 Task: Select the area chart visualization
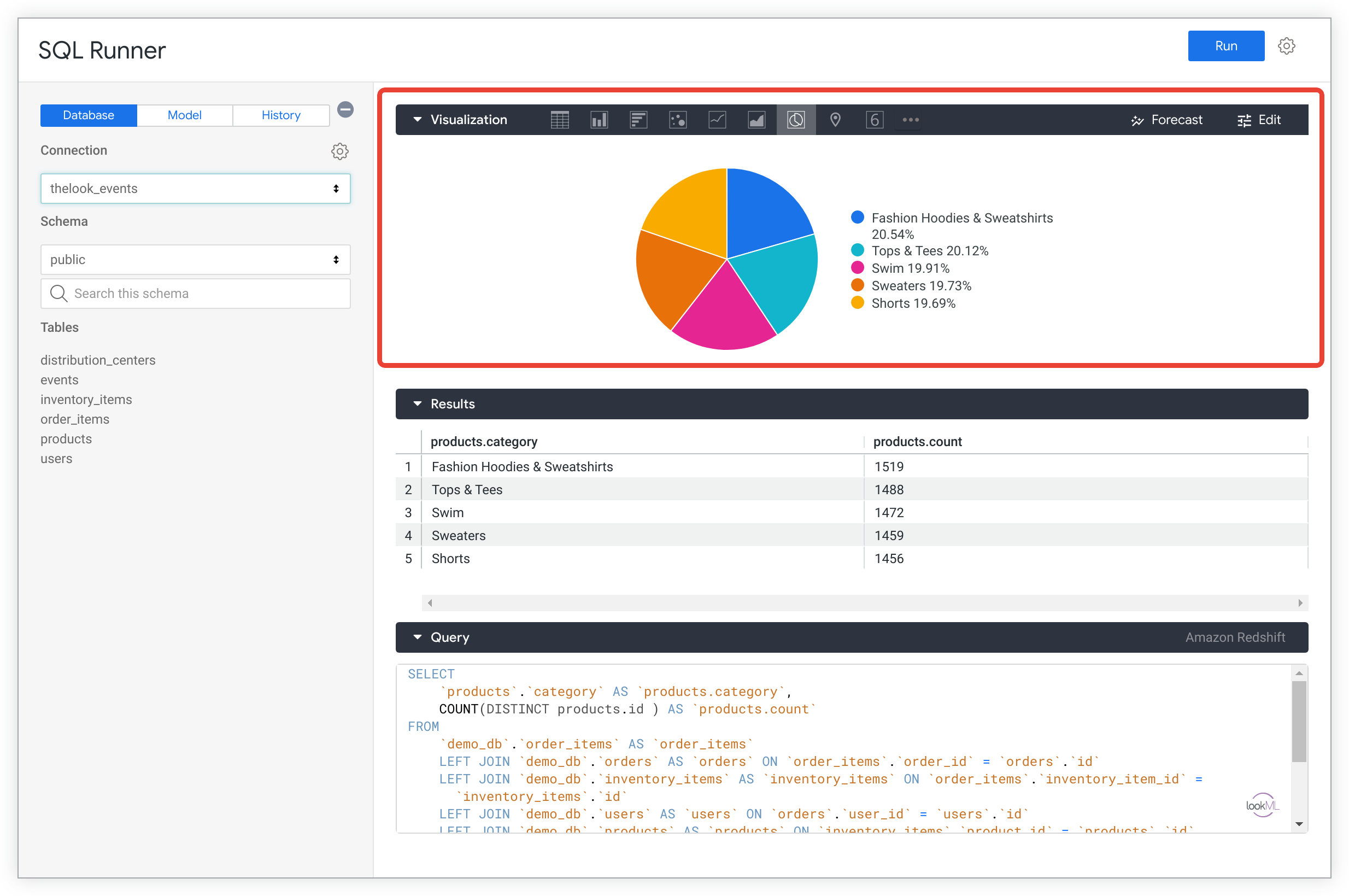756,119
